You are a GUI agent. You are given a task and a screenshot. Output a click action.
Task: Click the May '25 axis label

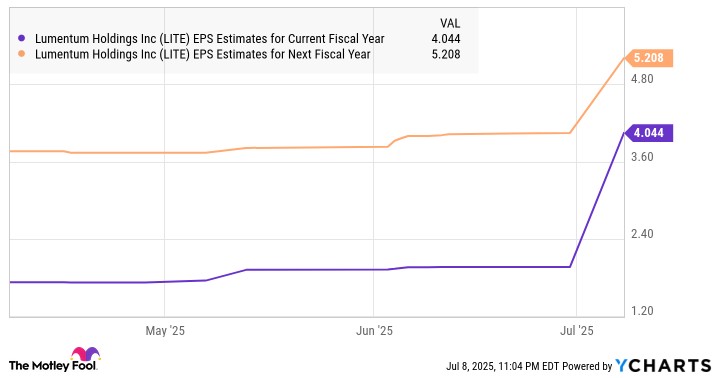[x=165, y=331]
